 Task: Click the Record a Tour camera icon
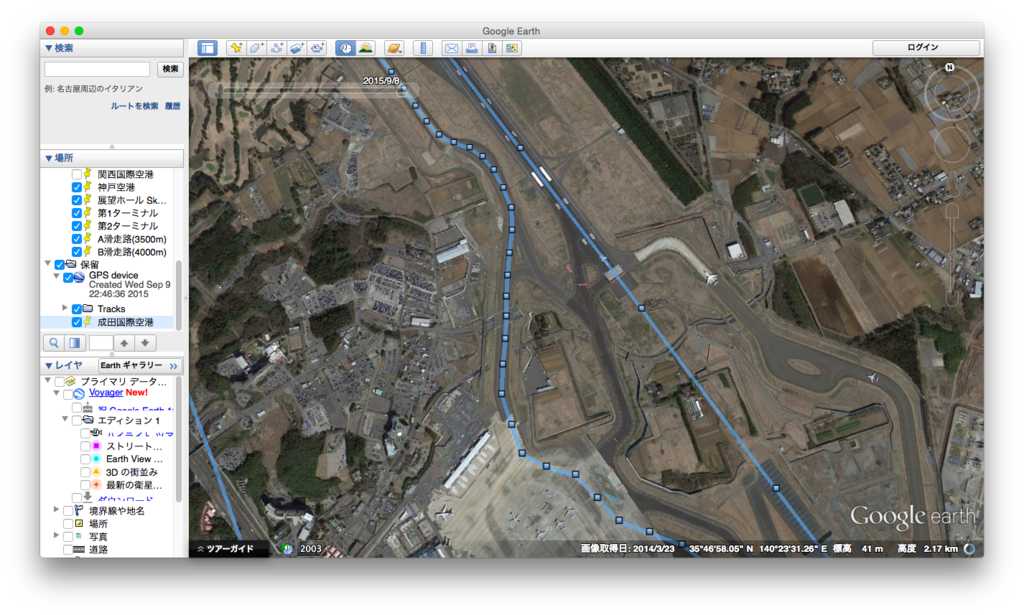pos(317,48)
